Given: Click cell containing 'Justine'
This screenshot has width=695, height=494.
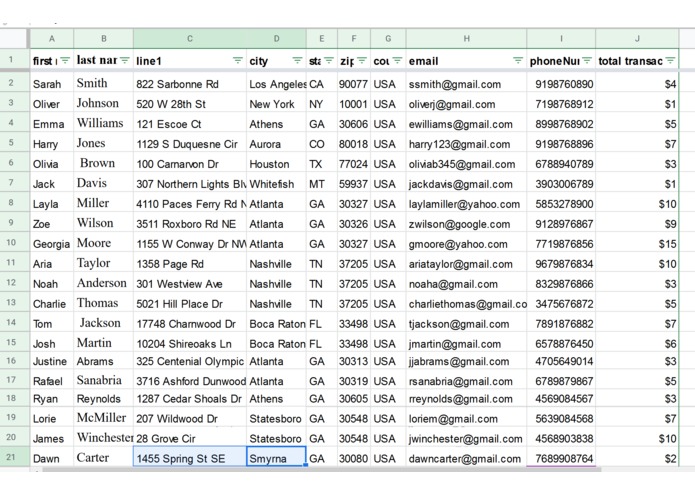Looking at the screenshot, I should [52, 361].
